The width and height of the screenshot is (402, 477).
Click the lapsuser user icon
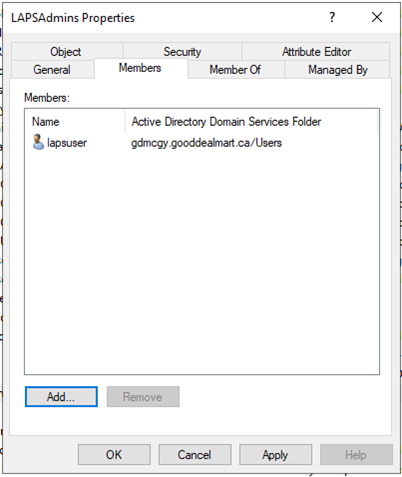click(38, 142)
